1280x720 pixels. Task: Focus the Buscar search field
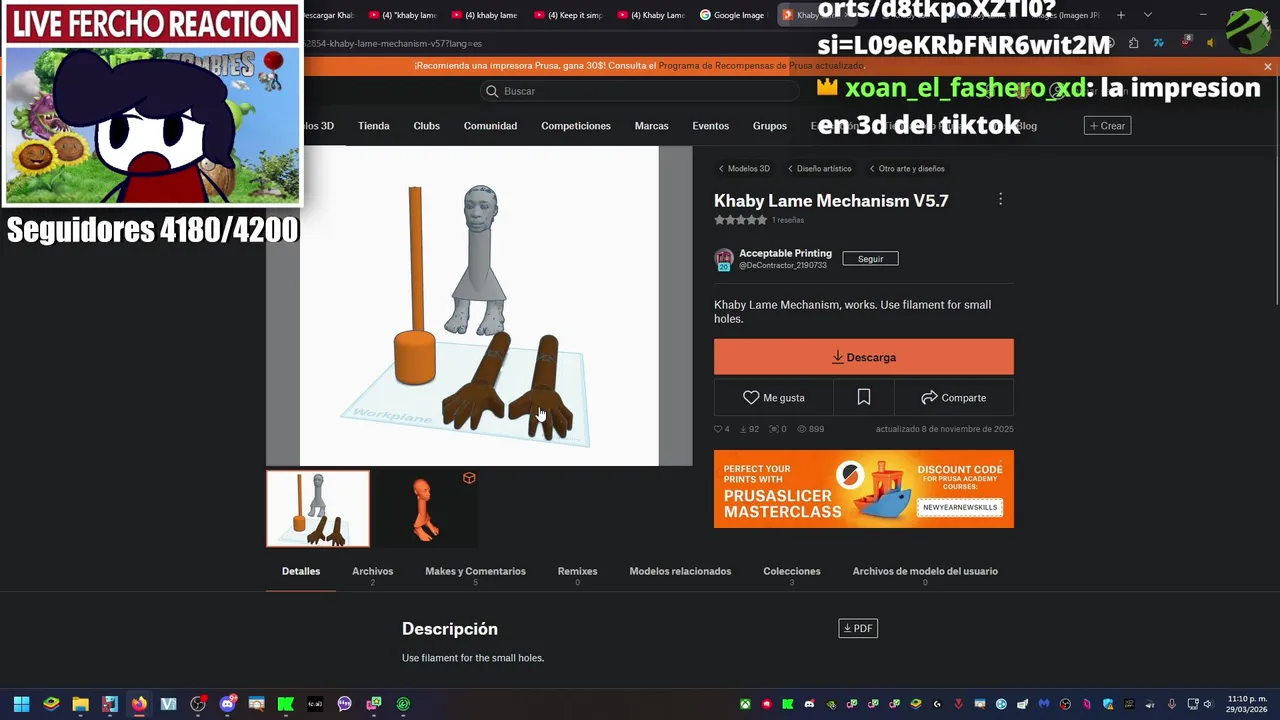coord(640,91)
